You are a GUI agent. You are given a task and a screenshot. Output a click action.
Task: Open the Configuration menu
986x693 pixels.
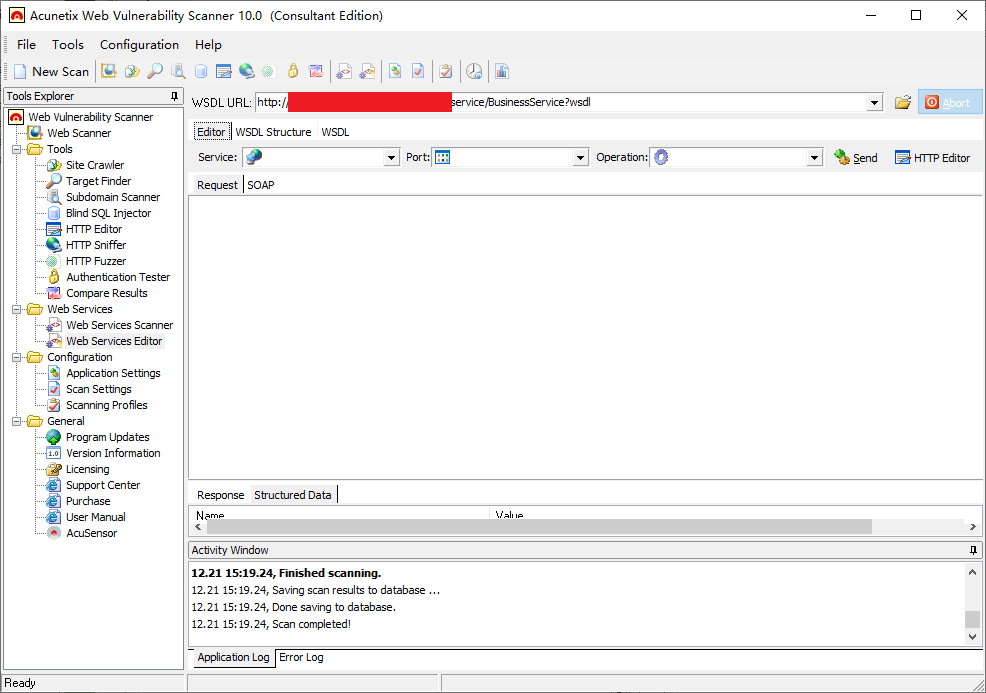pyautogui.click(x=140, y=45)
